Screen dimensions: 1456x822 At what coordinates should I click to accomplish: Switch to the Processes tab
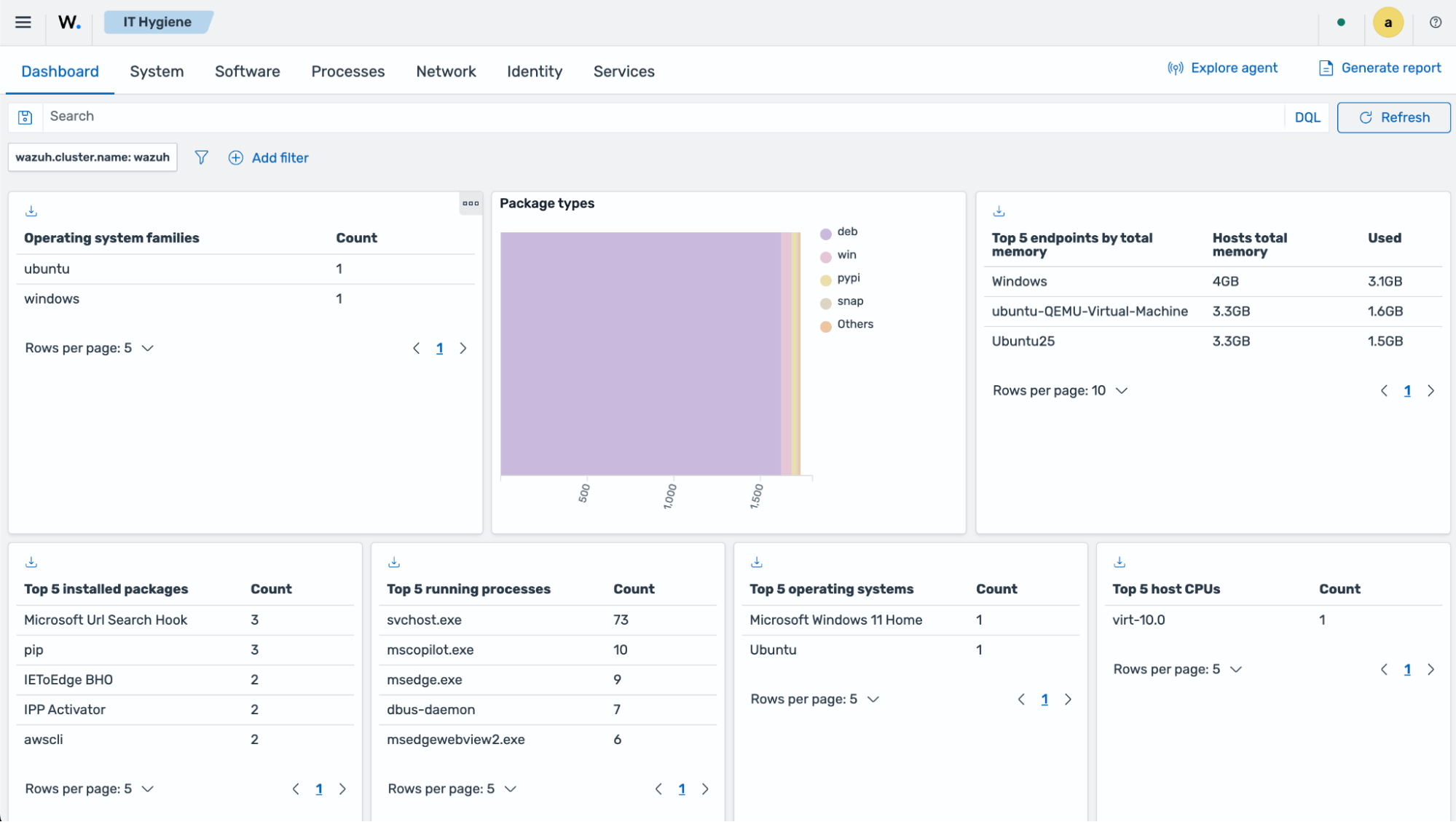tap(348, 71)
